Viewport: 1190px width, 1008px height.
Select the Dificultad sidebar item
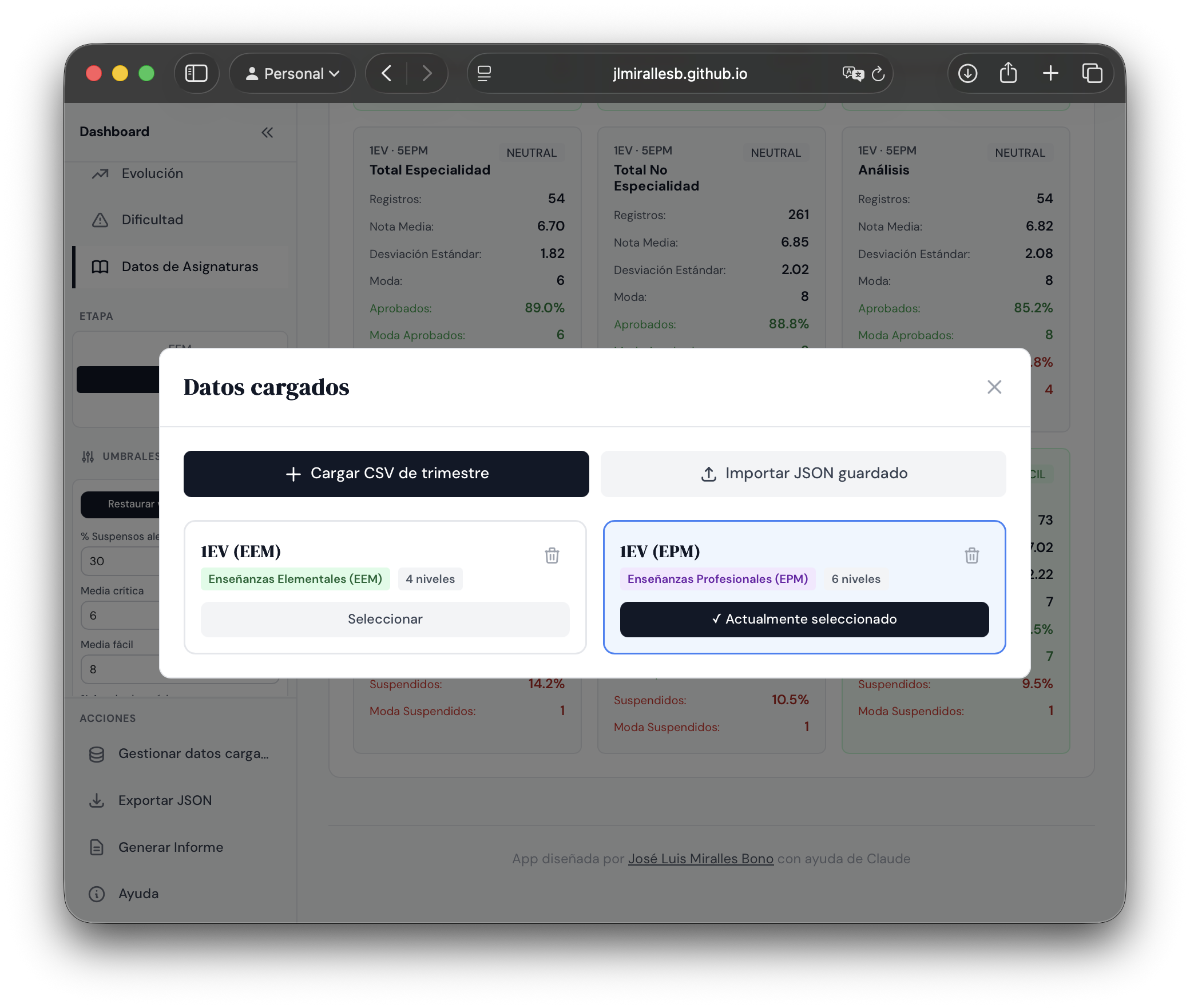point(152,219)
